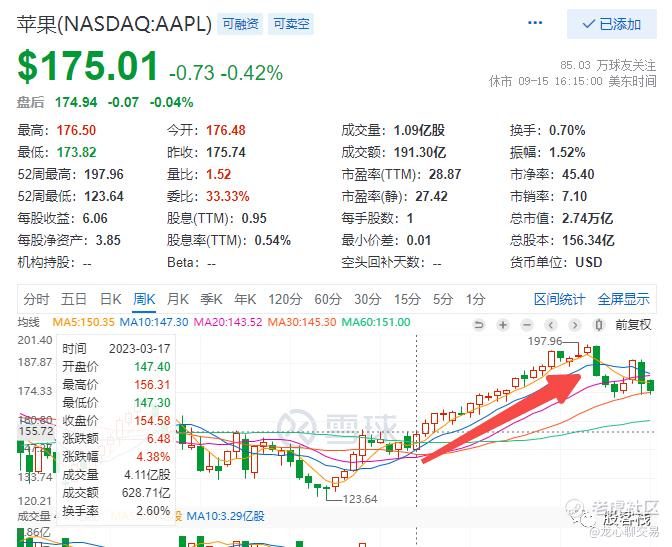
Task: Switch to 120分 chart tab
Action: coord(285,299)
